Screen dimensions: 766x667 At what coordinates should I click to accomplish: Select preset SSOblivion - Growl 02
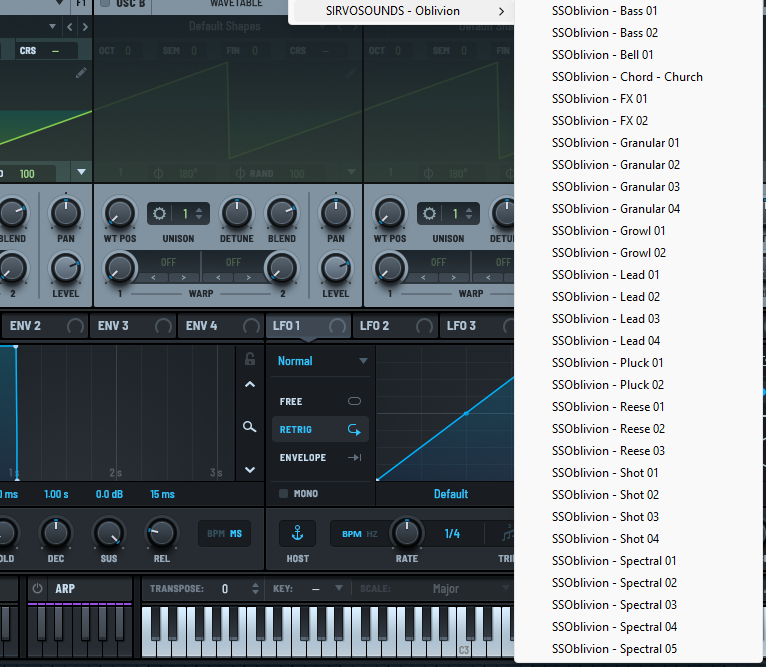click(609, 253)
